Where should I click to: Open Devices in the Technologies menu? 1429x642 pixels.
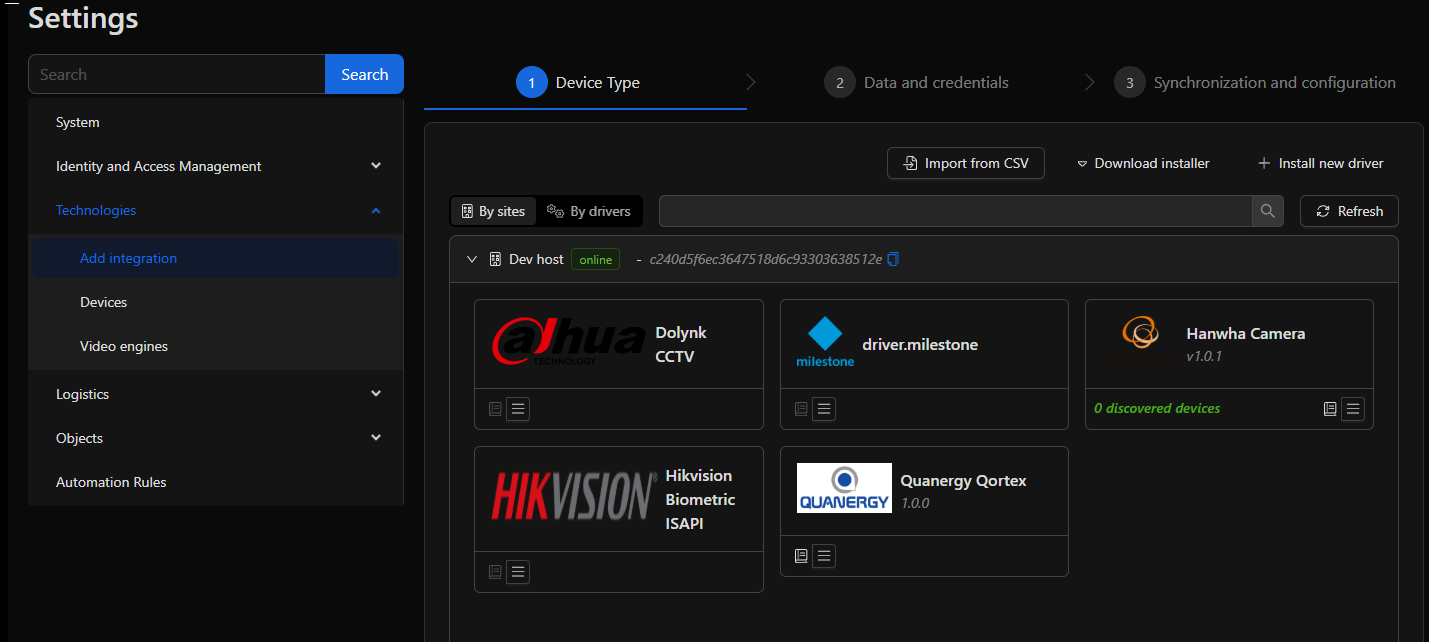(x=105, y=301)
